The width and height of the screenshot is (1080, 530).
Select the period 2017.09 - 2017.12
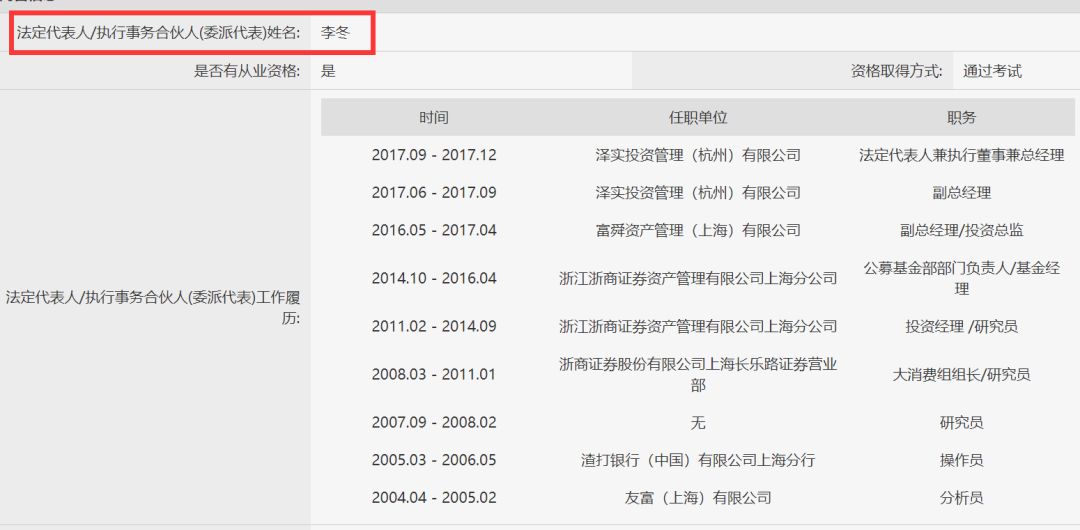[x=434, y=155]
